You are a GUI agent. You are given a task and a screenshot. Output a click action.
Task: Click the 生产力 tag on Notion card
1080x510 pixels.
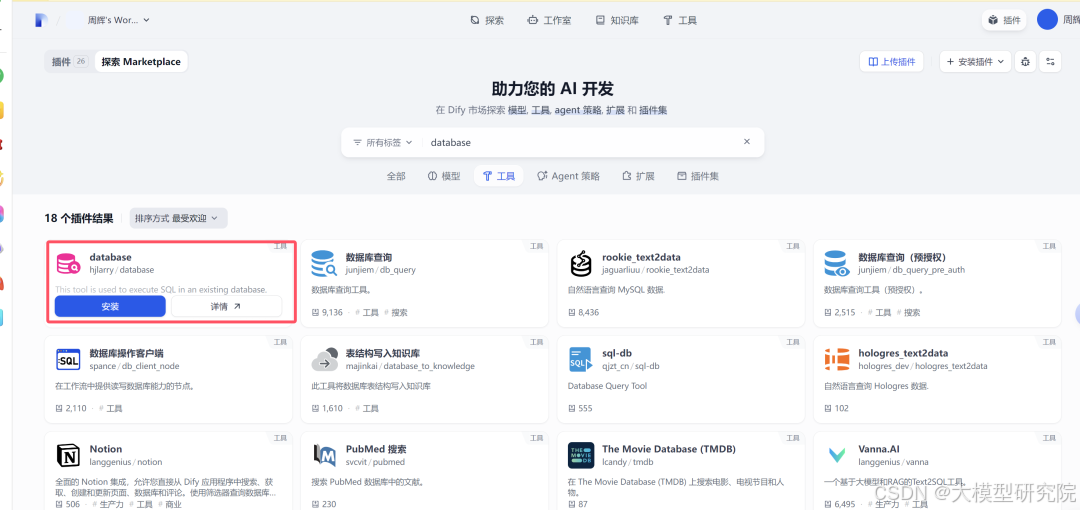click(109, 504)
